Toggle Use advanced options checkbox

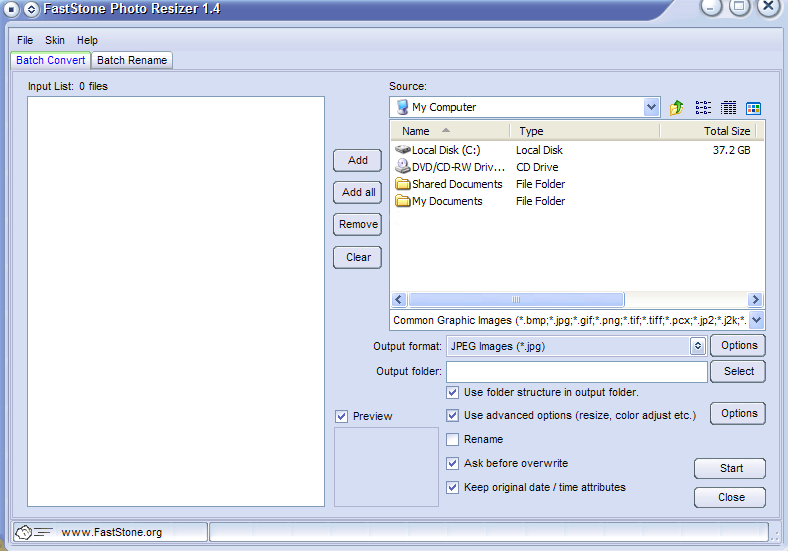coord(452,415)
